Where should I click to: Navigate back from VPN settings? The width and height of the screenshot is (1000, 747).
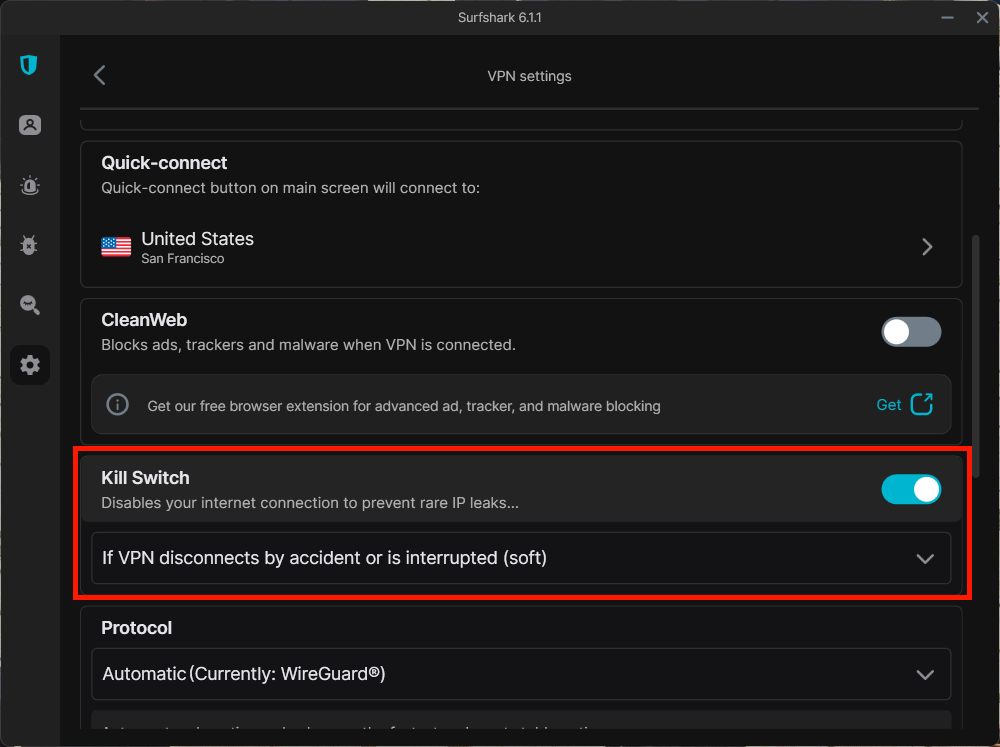point(99,75)
